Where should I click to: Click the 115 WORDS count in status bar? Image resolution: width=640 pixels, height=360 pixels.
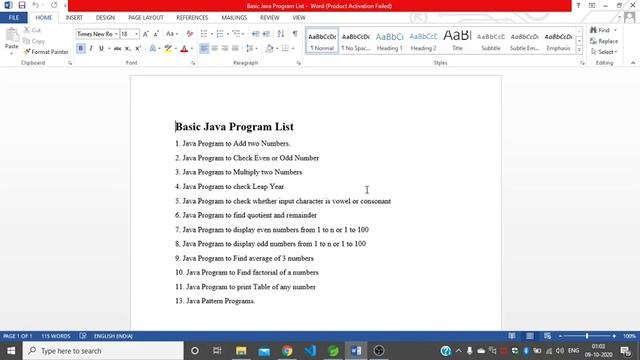tap(56, 336)
